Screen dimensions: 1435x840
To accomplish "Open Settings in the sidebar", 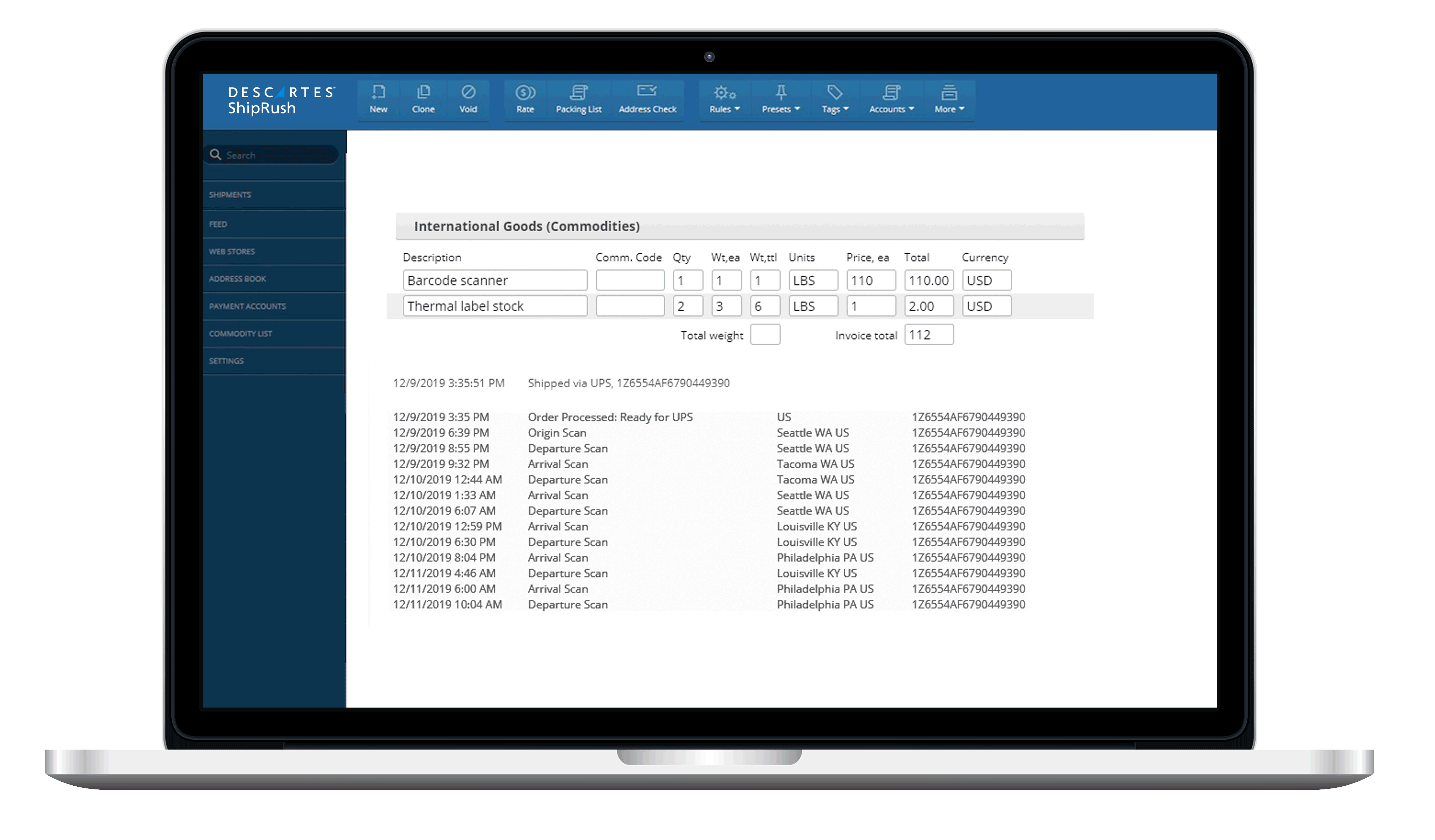I will click(274, 361).
